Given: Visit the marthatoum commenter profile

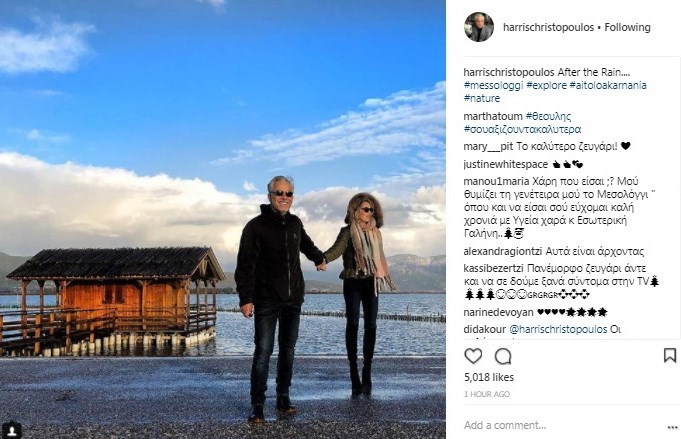Looking at the screenshot, I should [493, 116].
